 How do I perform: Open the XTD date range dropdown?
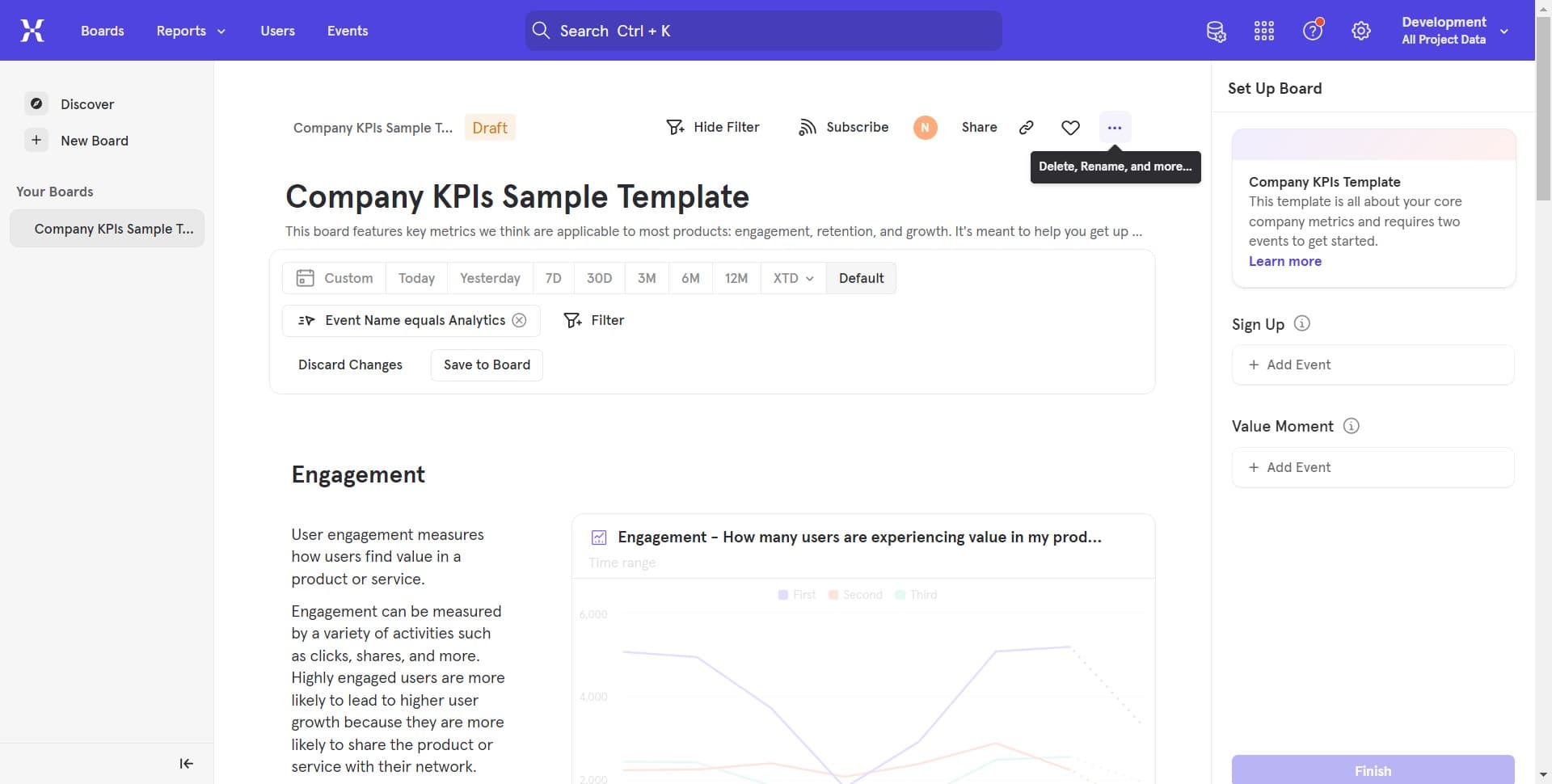click(793, 278)
